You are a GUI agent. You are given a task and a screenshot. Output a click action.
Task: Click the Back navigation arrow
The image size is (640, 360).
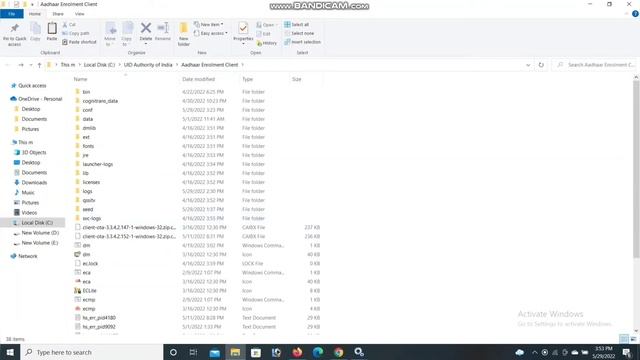[8, 65]
